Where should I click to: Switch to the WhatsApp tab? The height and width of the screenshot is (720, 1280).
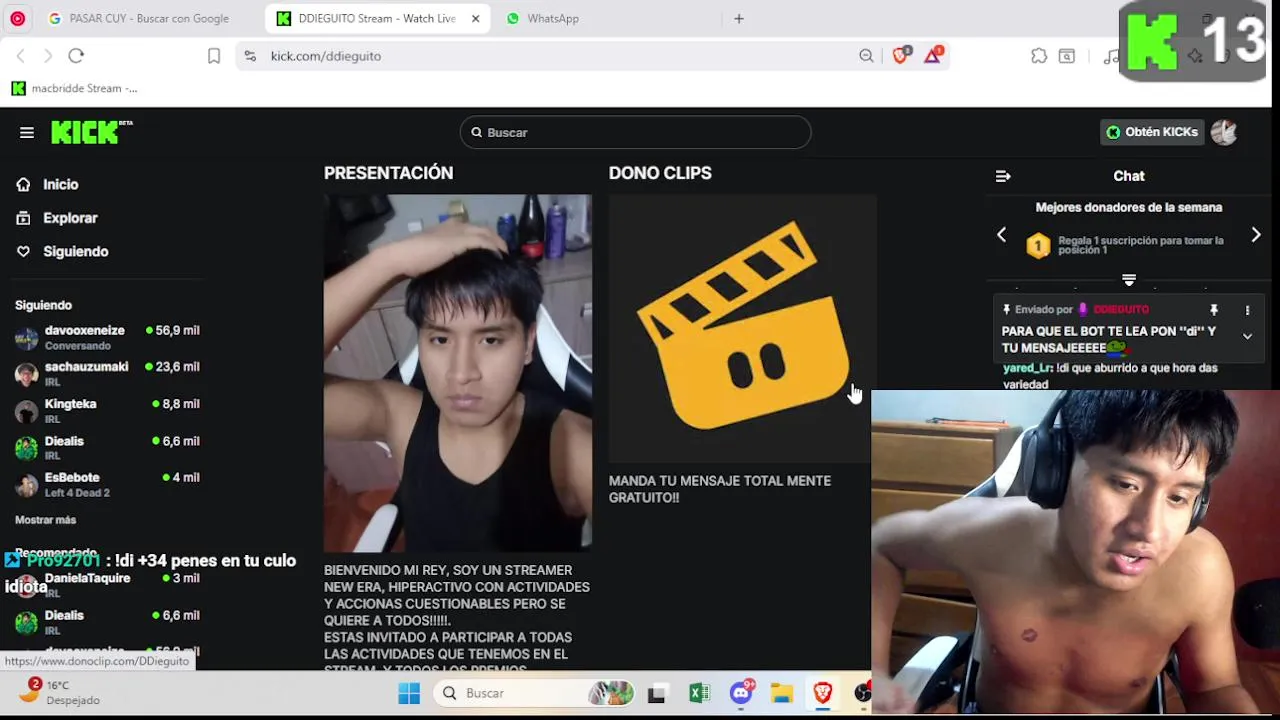(553, 18)
